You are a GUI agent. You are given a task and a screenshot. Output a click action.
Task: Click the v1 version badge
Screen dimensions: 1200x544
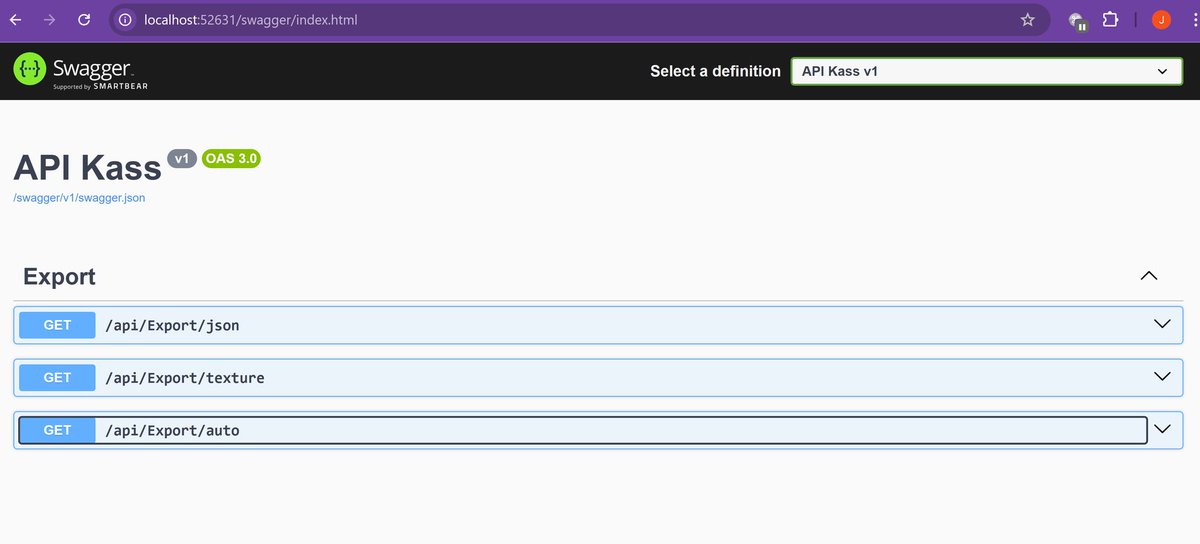tap(182, 159)
